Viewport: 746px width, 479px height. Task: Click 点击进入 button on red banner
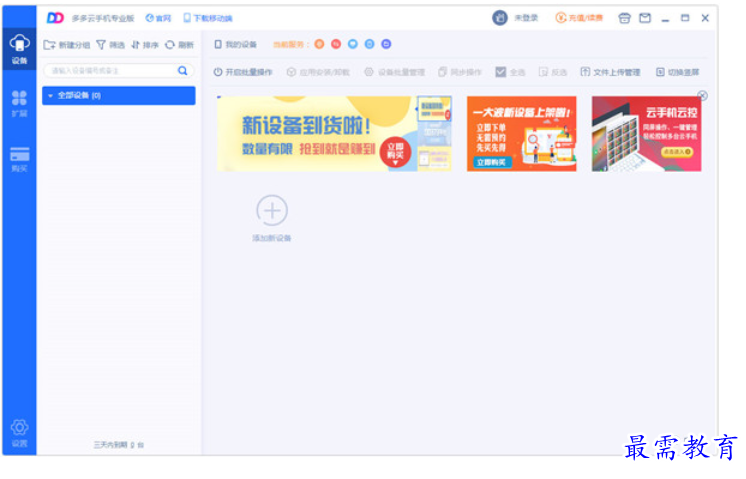pos(677,152)
